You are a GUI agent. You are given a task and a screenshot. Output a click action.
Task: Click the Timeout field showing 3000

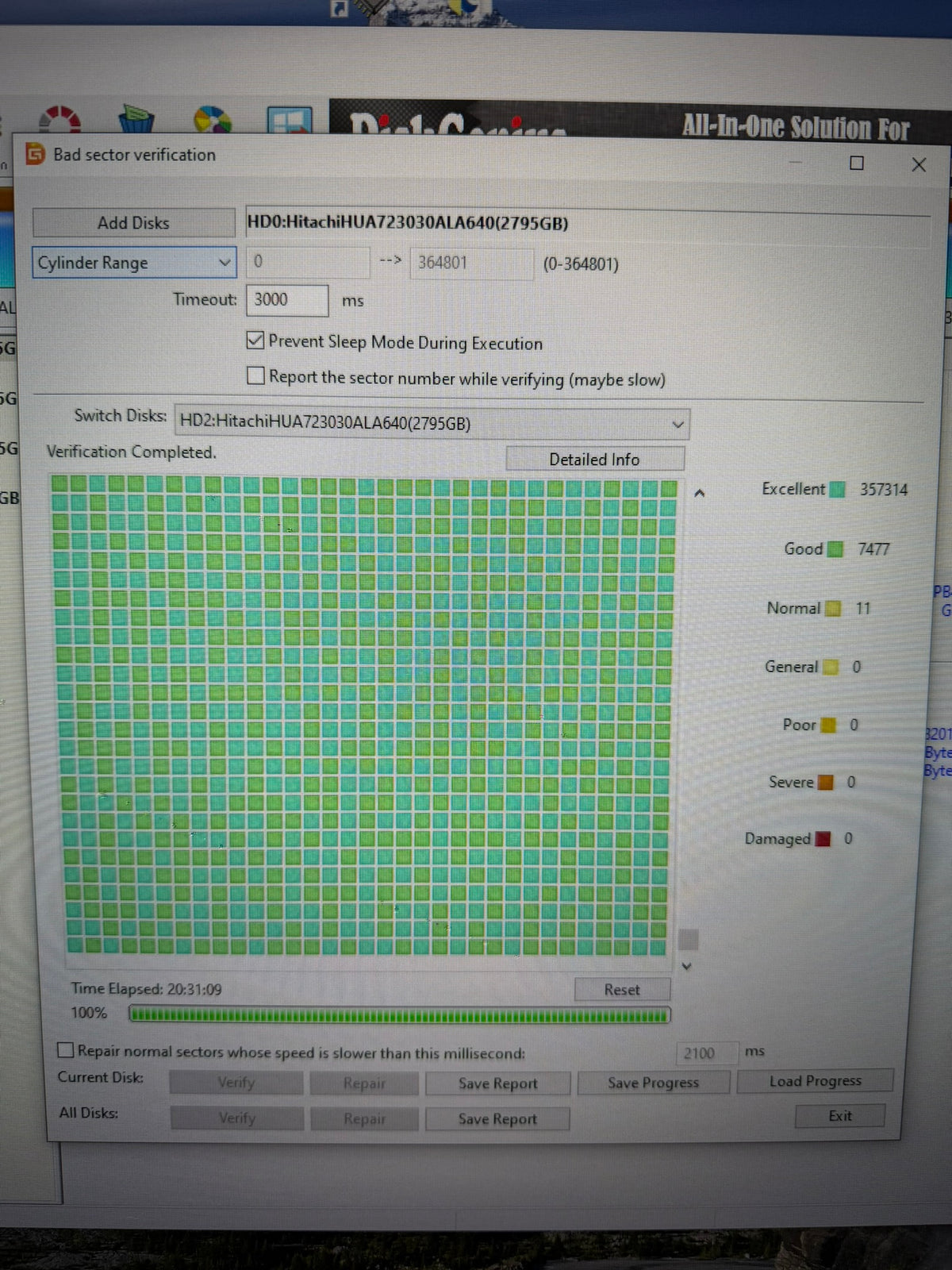pyautogui.click(x=287, y=299)
